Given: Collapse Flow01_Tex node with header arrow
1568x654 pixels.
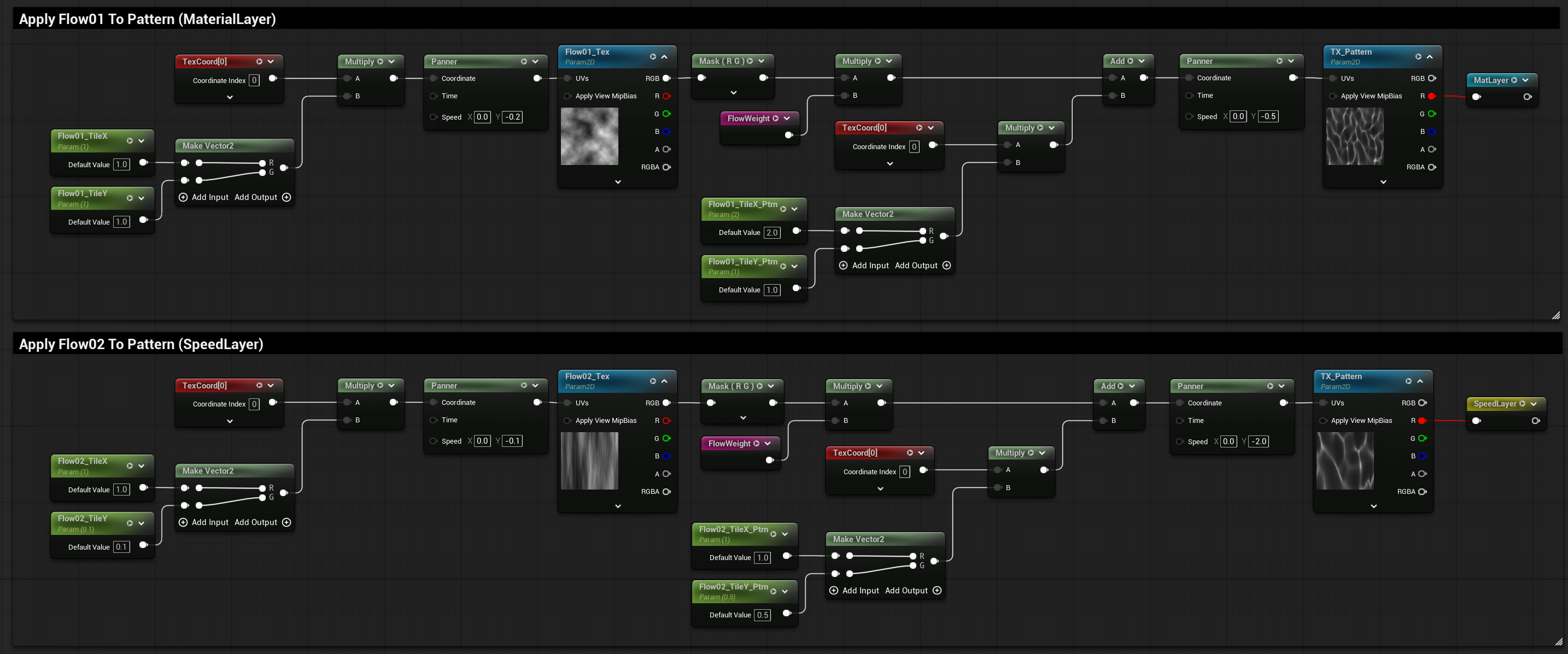Looking at the screenshot, I should [665, 57].
